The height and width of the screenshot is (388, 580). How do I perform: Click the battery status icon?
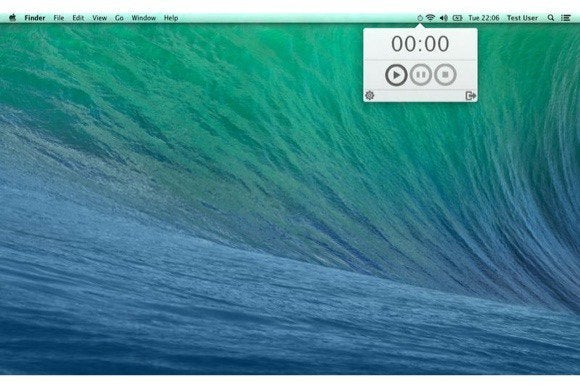(457, 18)
